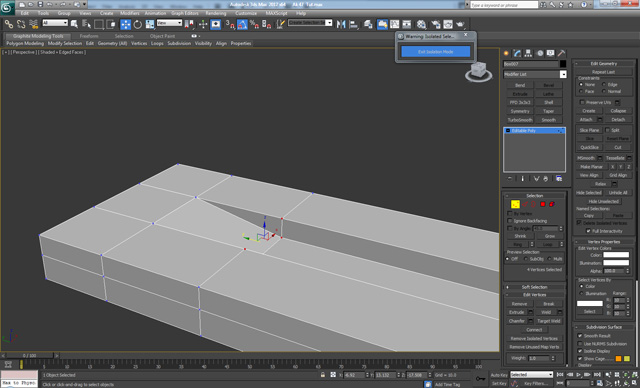Screen dimensions: 640x388
Task: Collapse the Edit Geometry rollout
Action: point(604,64)
